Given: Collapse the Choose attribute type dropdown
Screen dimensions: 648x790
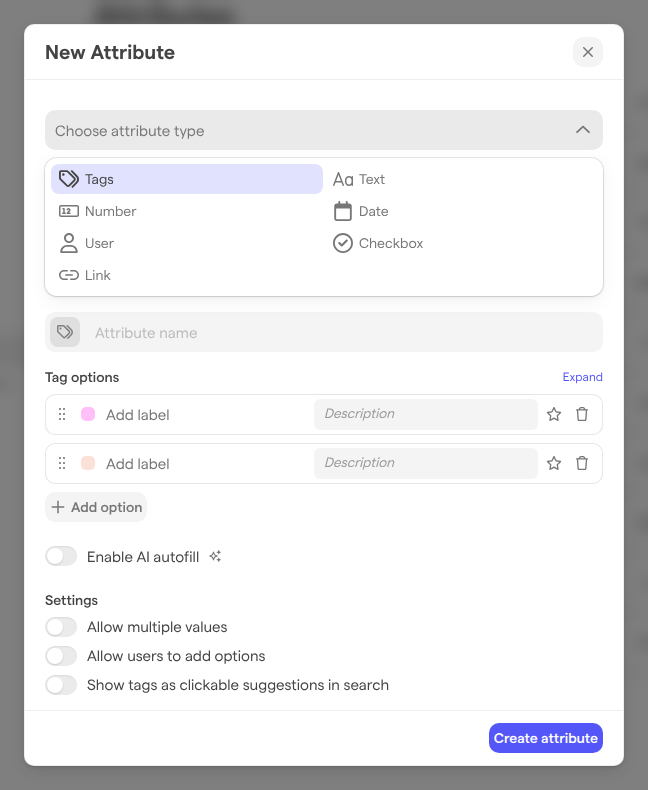Looking at the screenshot, I should click(x=323, y=130).
